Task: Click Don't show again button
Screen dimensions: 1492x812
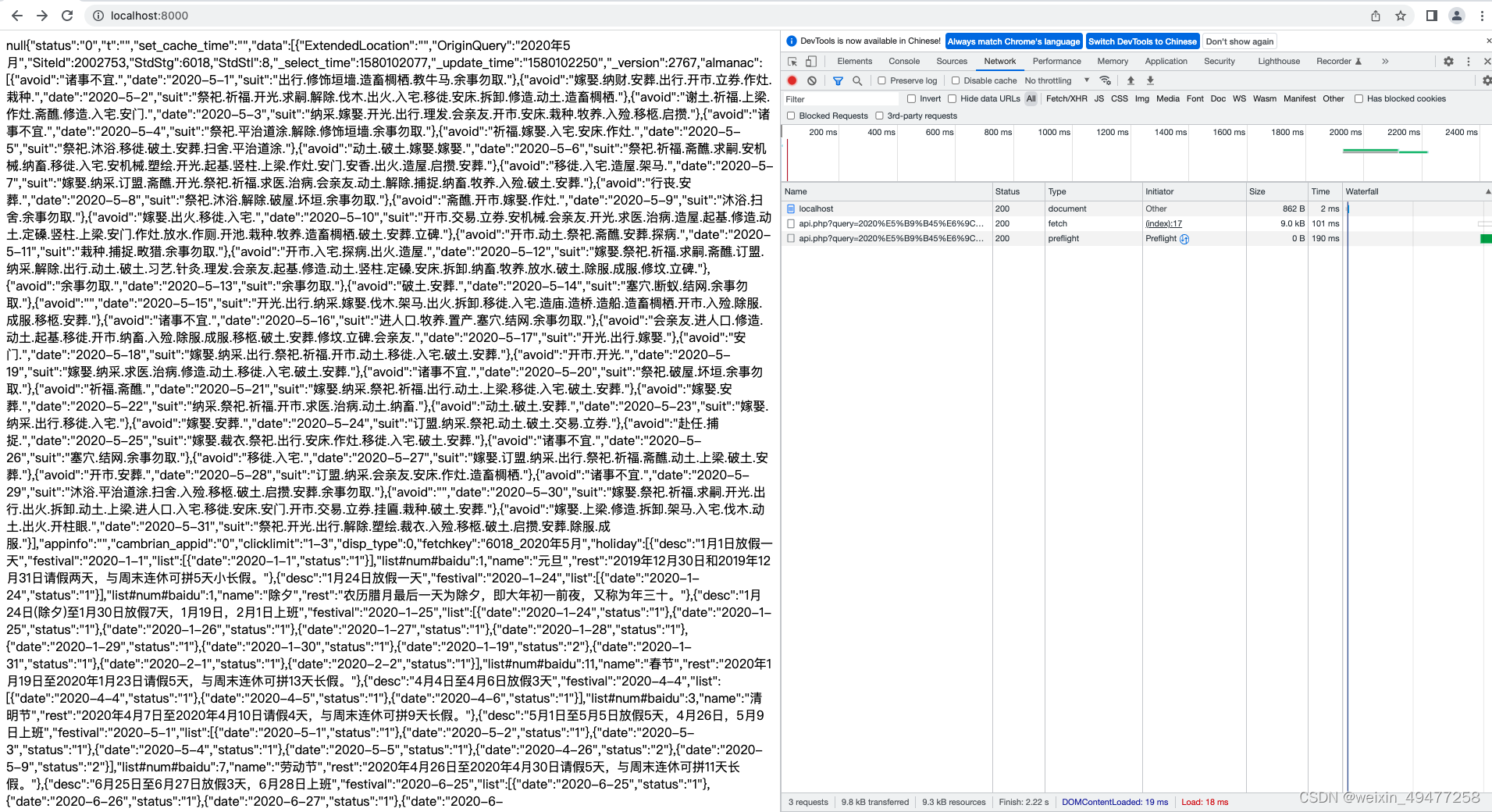Action: point(1240,41)
